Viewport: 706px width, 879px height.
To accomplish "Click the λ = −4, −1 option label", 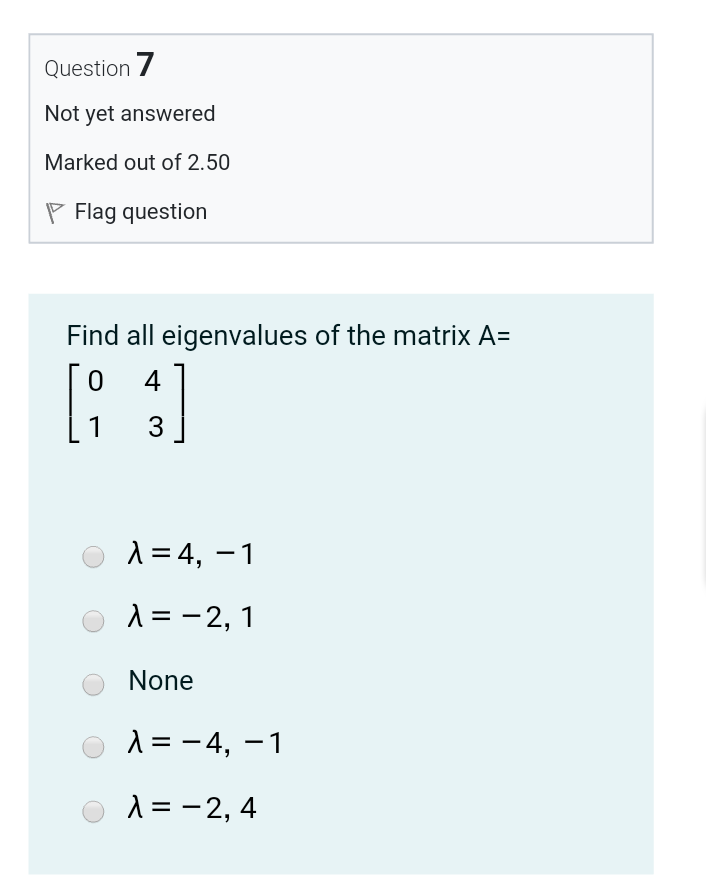I will point(204,742).
